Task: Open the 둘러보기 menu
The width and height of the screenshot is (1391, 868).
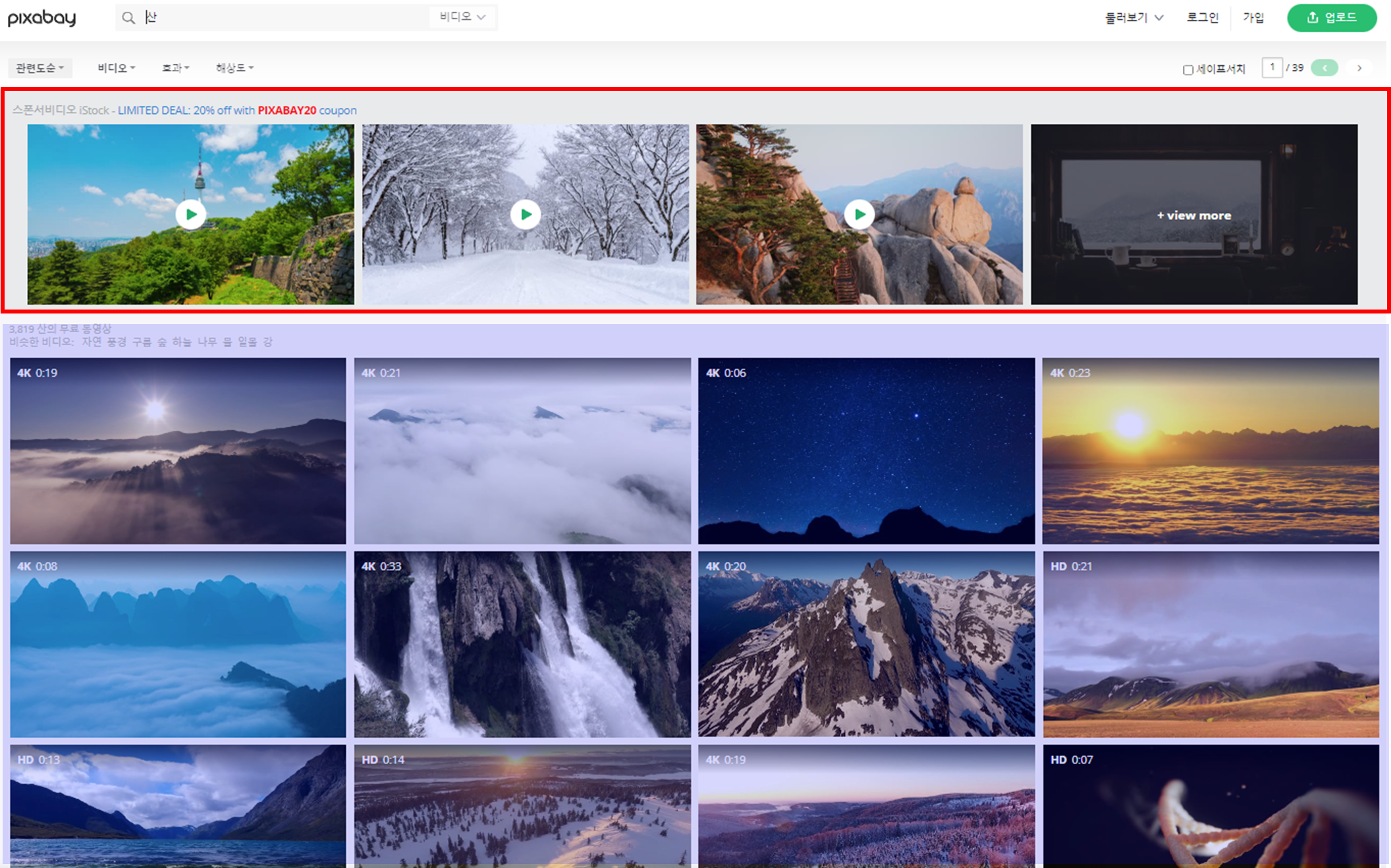Action: pos(1133,18)
